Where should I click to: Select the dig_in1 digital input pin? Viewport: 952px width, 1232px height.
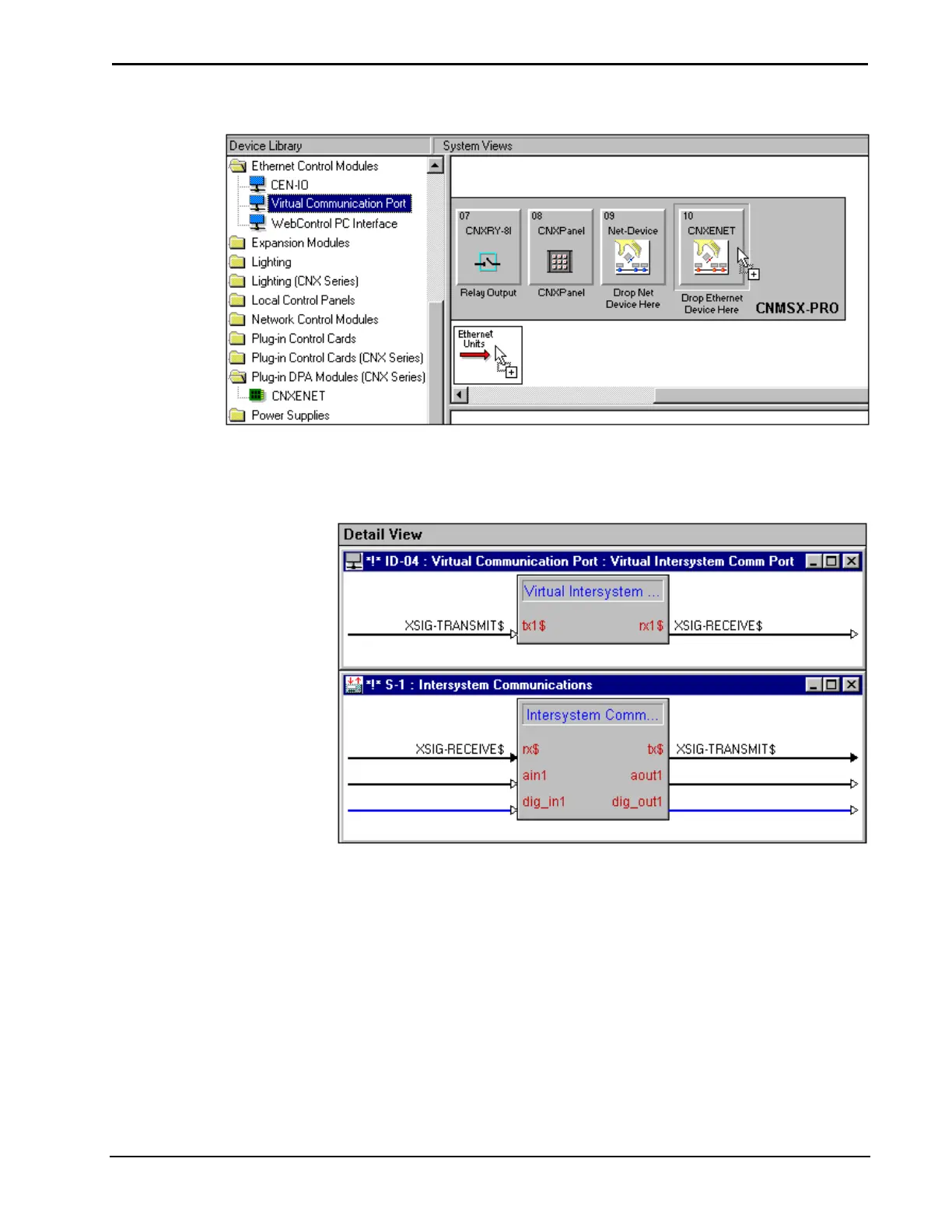pyautogui.click(x=544, y=802)
